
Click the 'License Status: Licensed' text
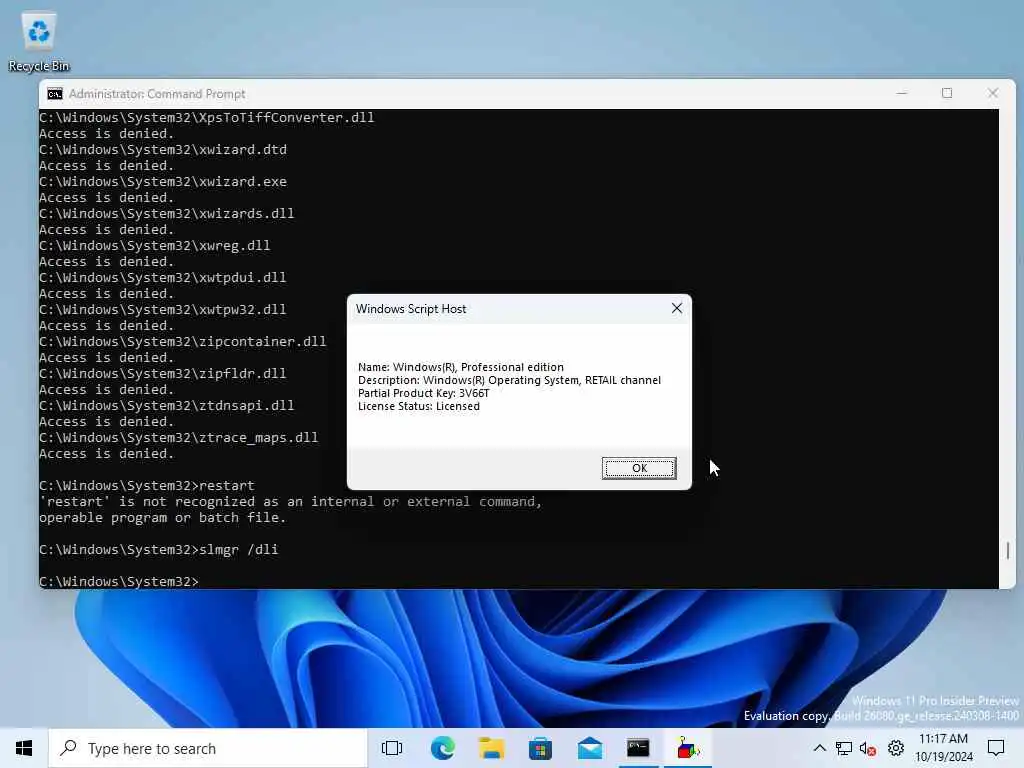419,406
